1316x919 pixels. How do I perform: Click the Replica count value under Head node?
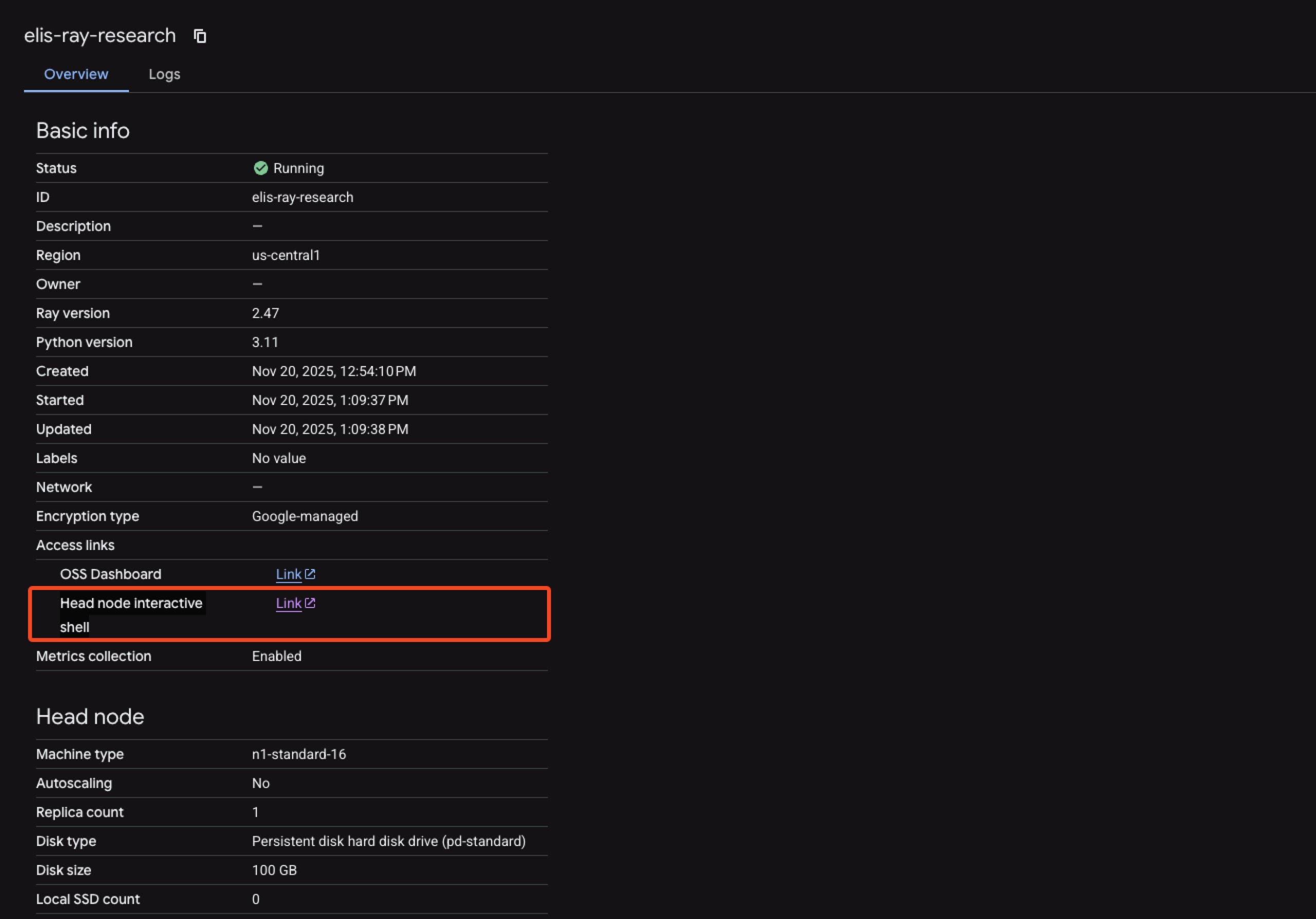coord(255,812)
